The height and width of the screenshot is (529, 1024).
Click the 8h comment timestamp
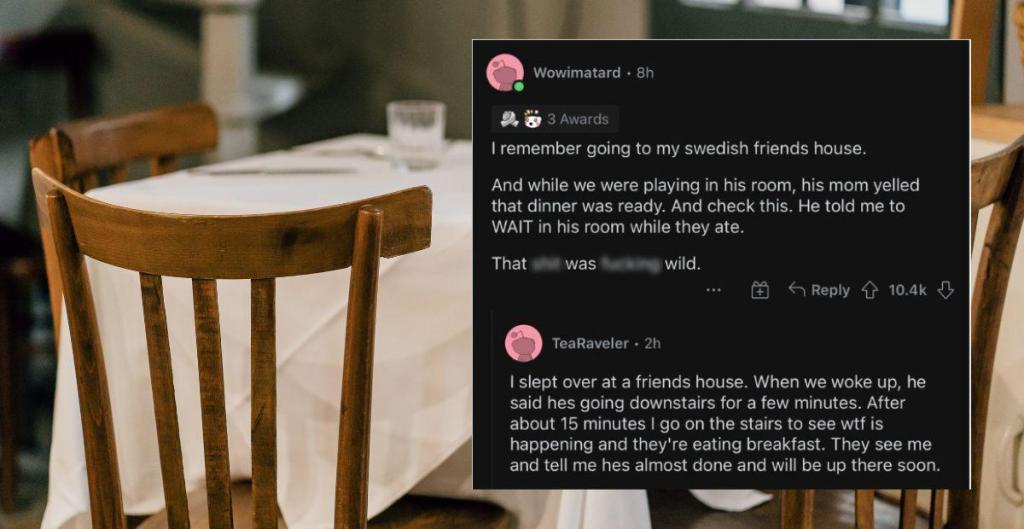tap(645, 73)
